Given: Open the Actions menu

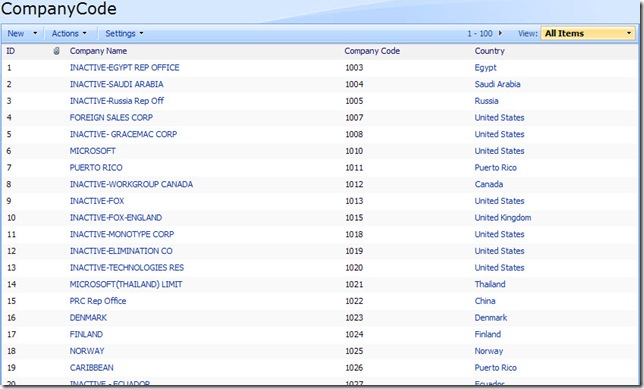Looking at the screenshot, I should (69, 34).
